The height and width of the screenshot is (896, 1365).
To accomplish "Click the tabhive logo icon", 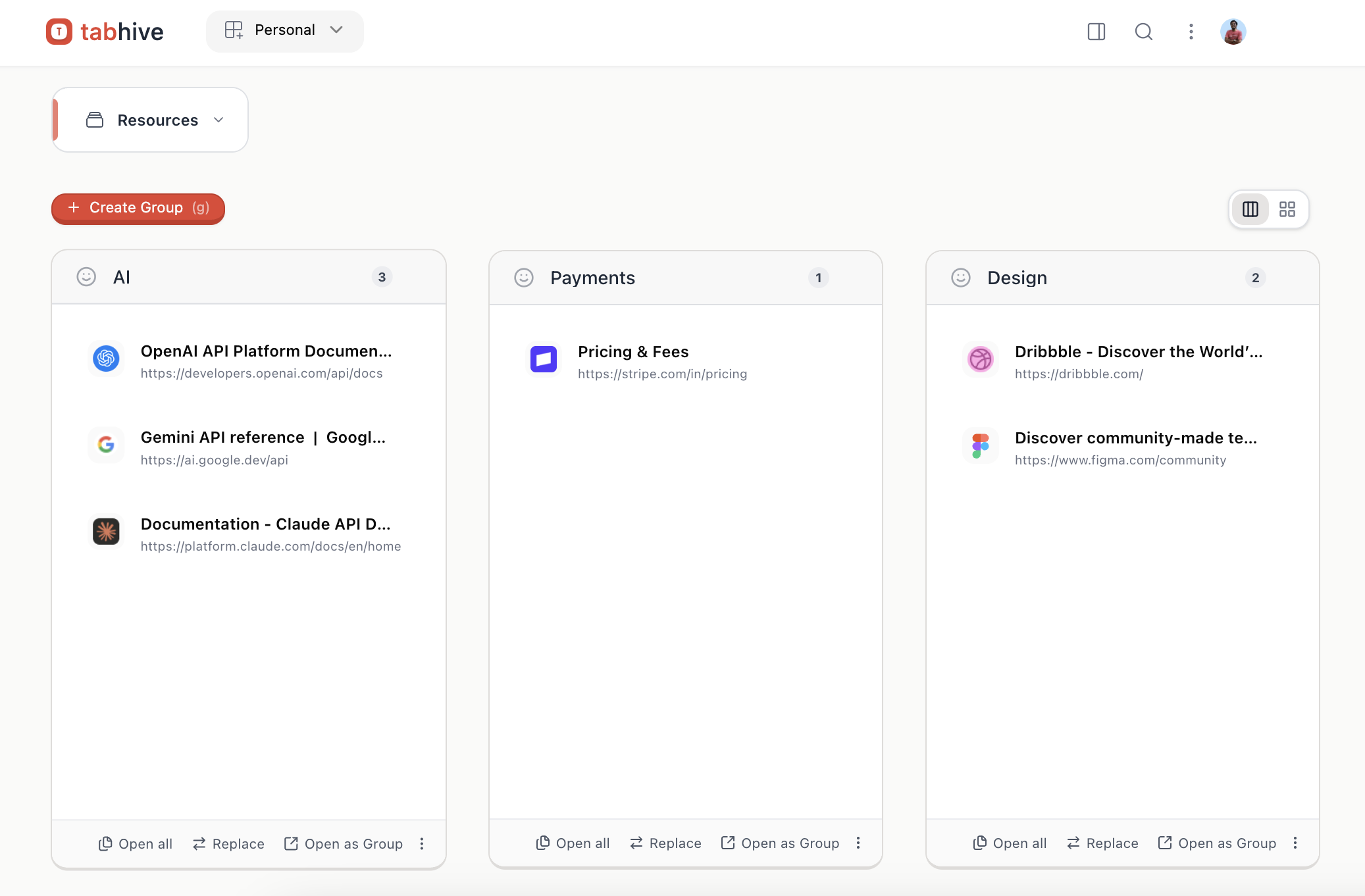I will point(59,32).
